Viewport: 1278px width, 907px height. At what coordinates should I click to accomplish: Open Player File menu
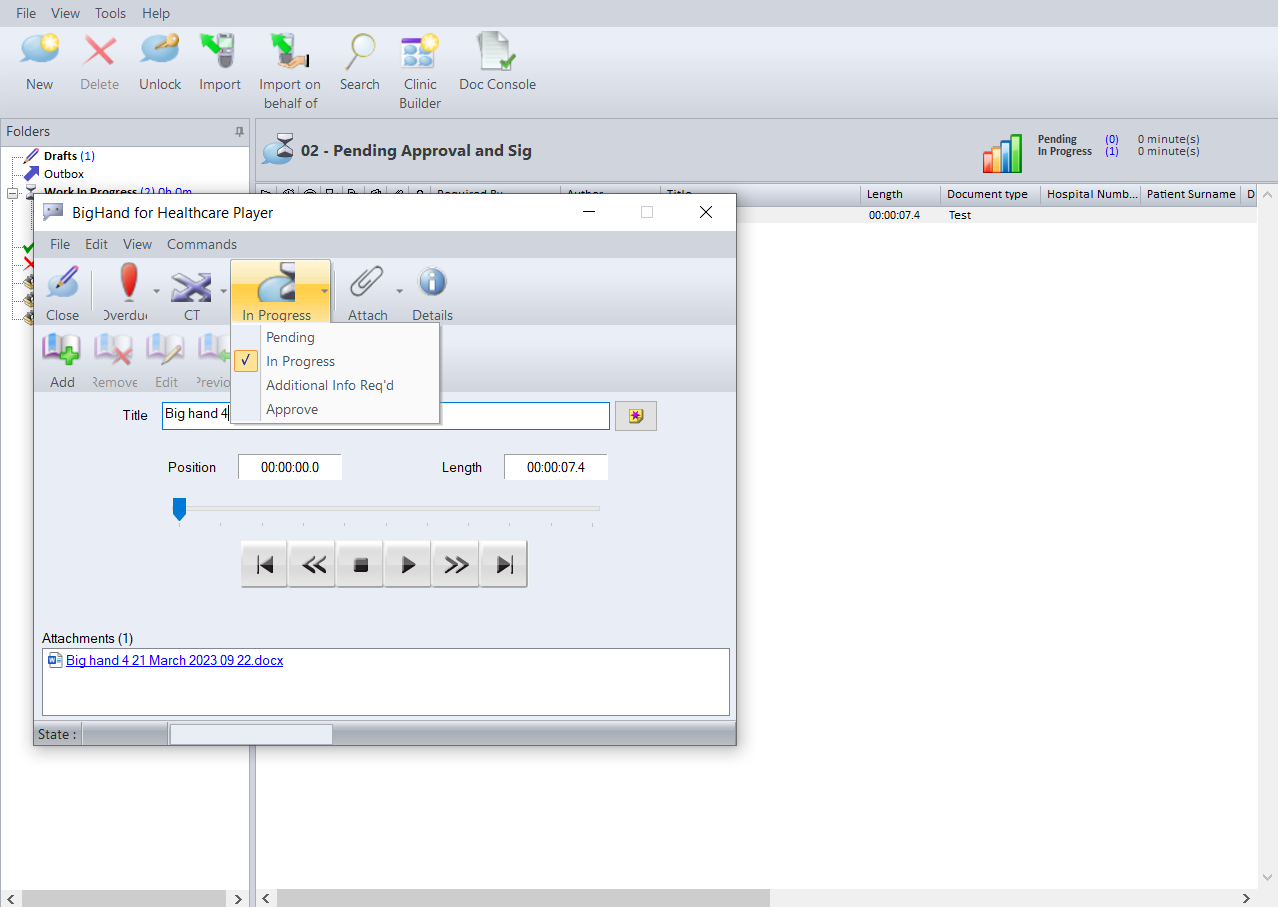60,244
